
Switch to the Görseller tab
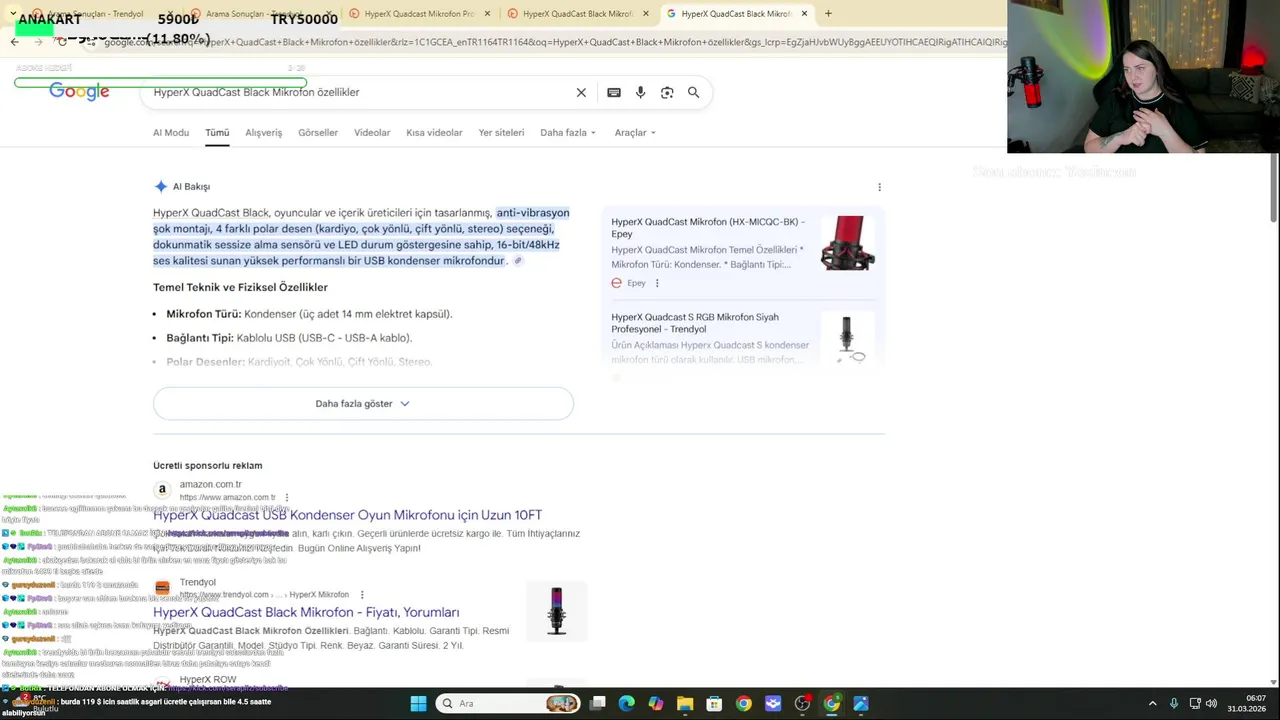pos(318,132)
